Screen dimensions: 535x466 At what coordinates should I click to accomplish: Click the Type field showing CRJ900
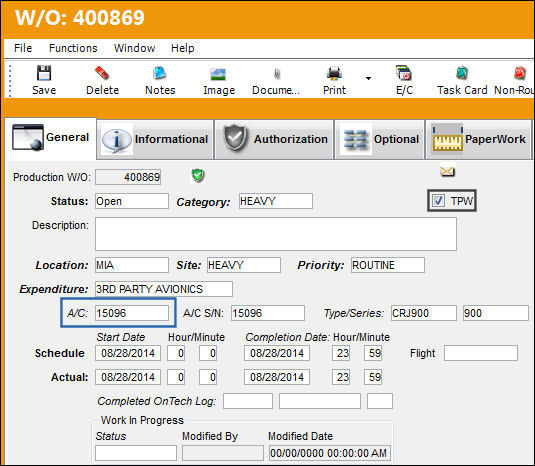(424, 313)
